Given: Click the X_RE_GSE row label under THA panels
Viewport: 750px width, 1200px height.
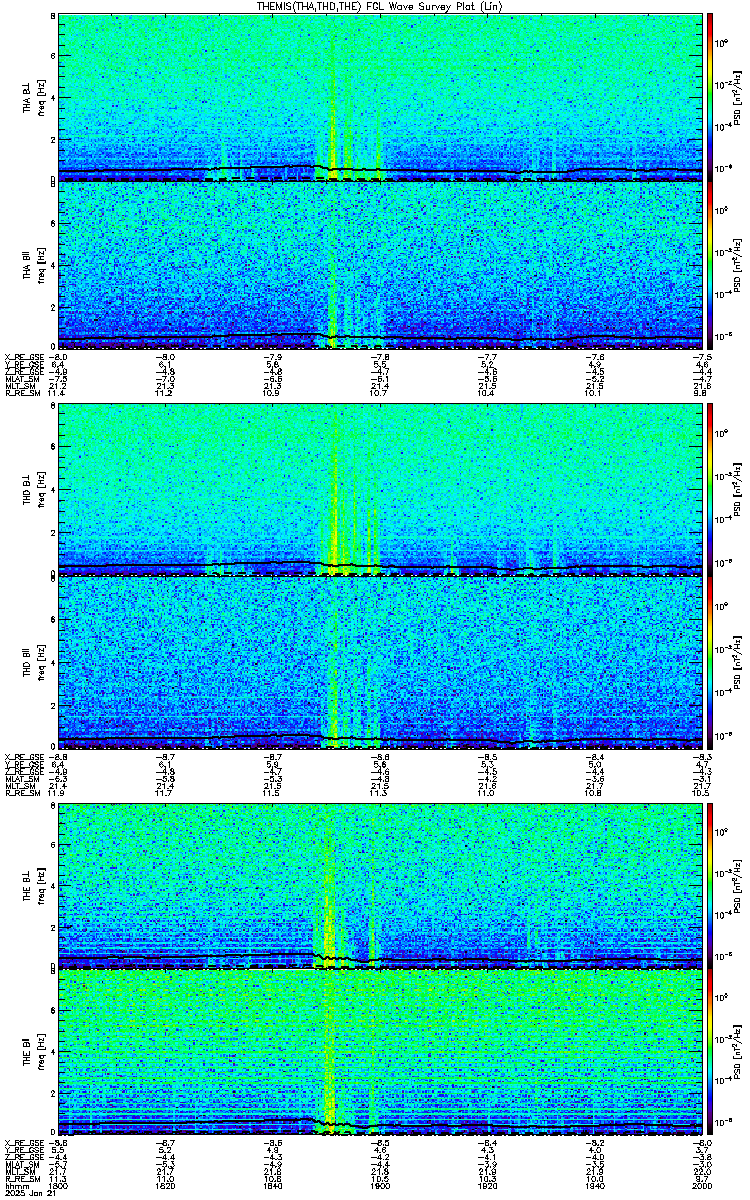Looking at the screenshot, I should [x=24, y=357].
